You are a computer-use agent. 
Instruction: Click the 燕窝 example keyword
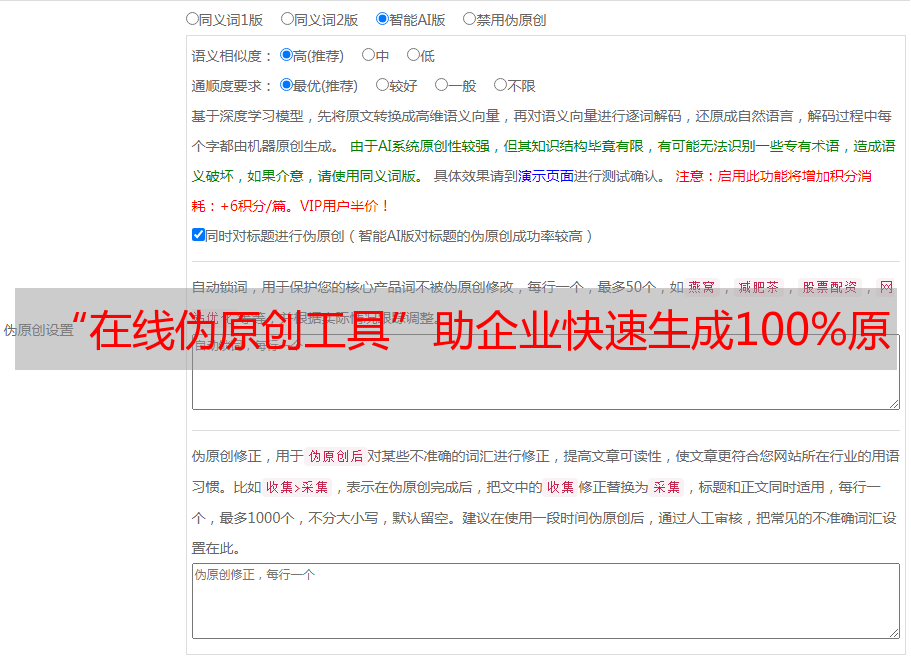(x=701, y=287)
